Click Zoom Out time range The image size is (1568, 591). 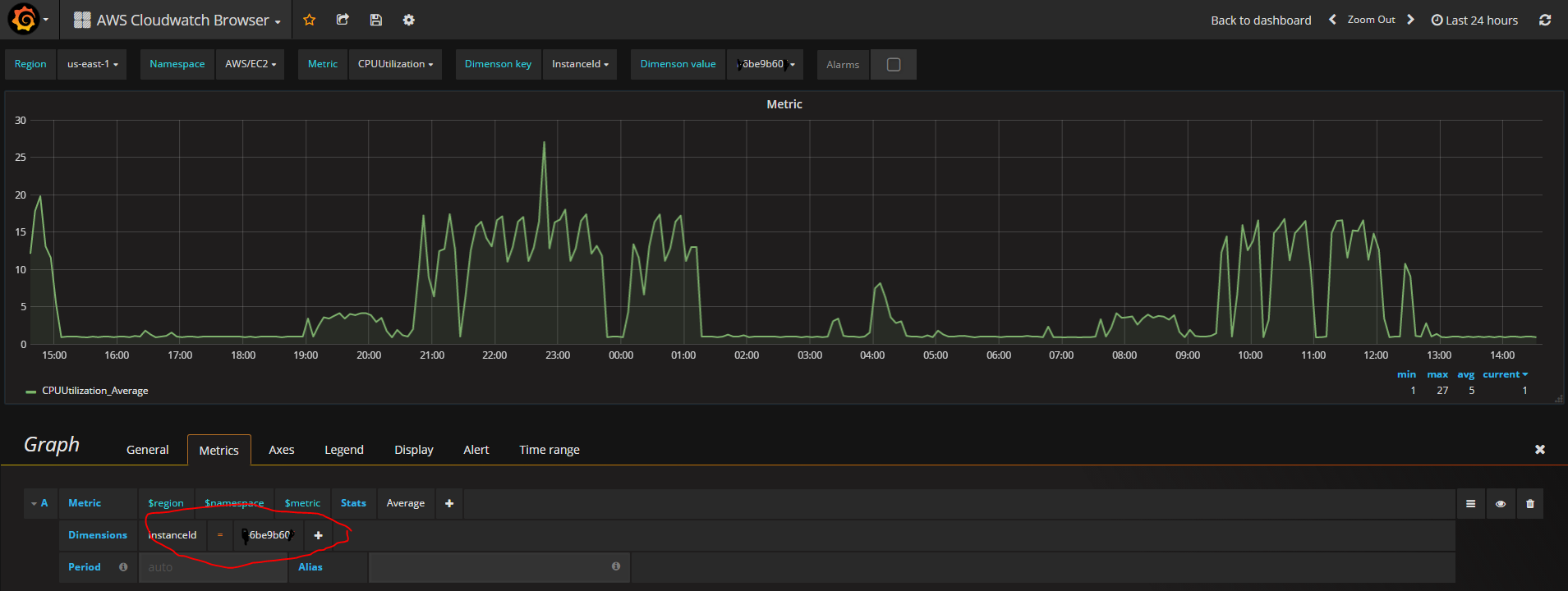pos(1371,20)
